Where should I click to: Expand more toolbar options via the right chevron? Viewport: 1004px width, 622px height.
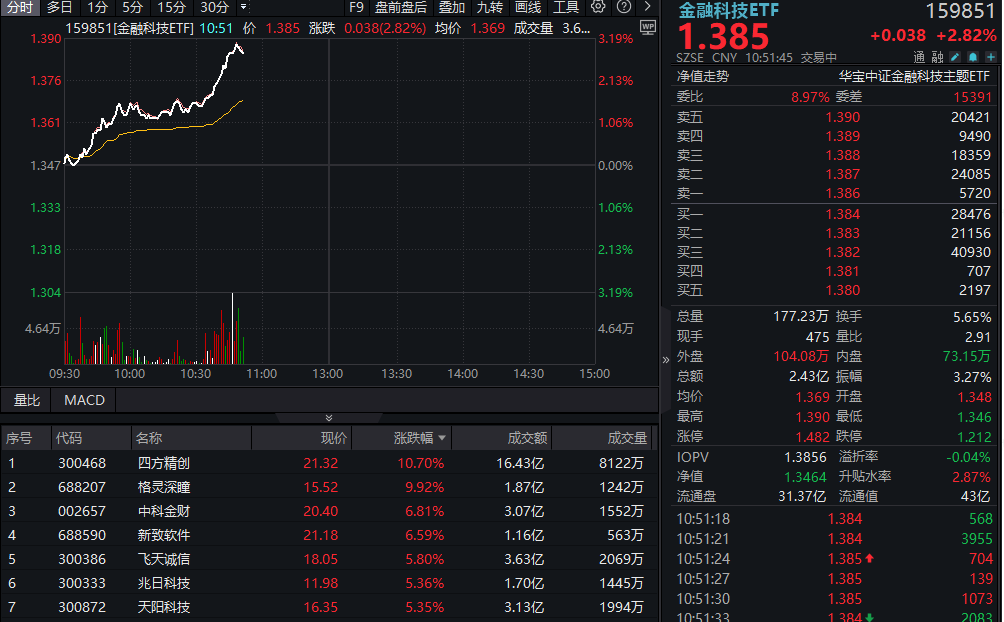pyautogui.click(x=647, y=7)
